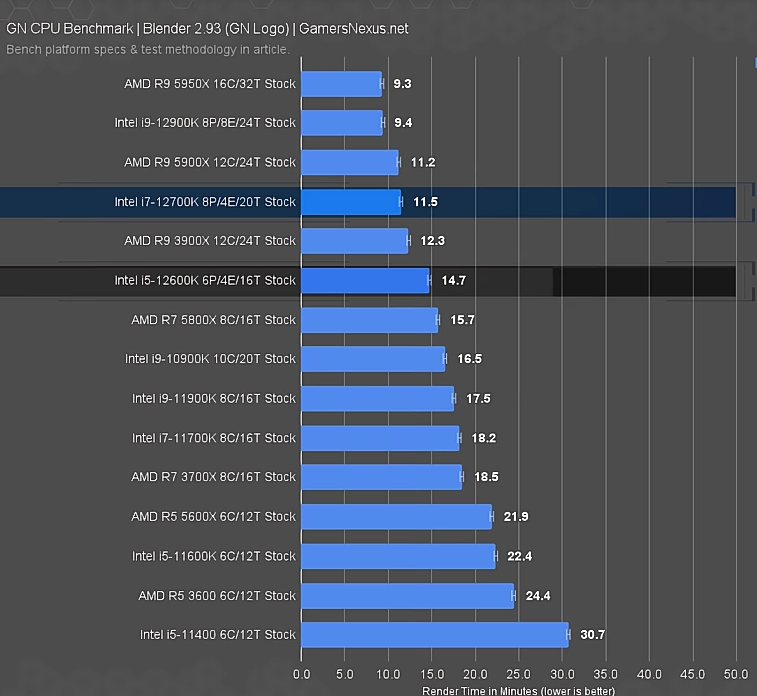Click the 12.3 value next to the 3900X bar
Screen dimensions: 757x696
(x=433, y=241)
